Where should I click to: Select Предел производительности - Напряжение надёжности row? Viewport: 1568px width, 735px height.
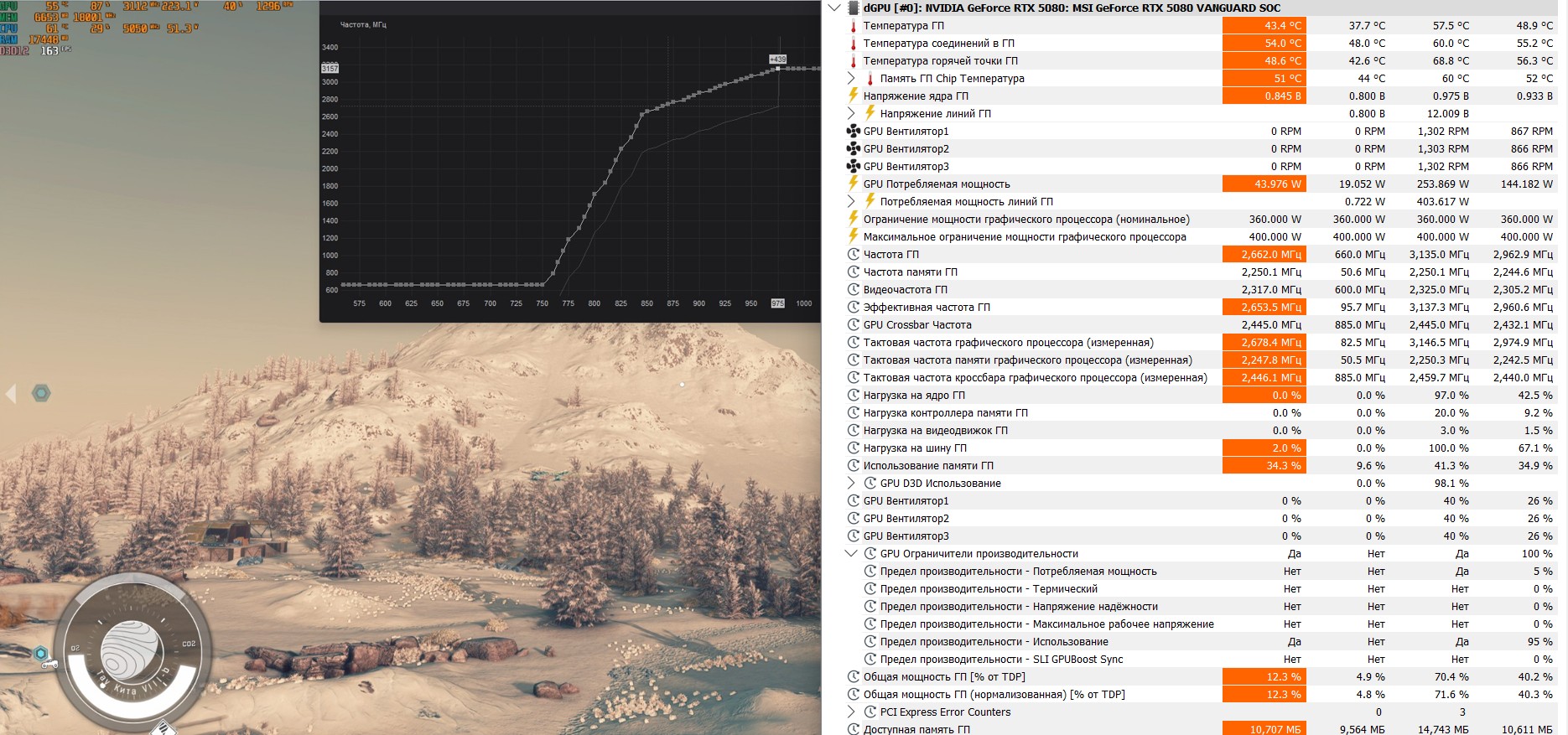[x=1201, y=607]
